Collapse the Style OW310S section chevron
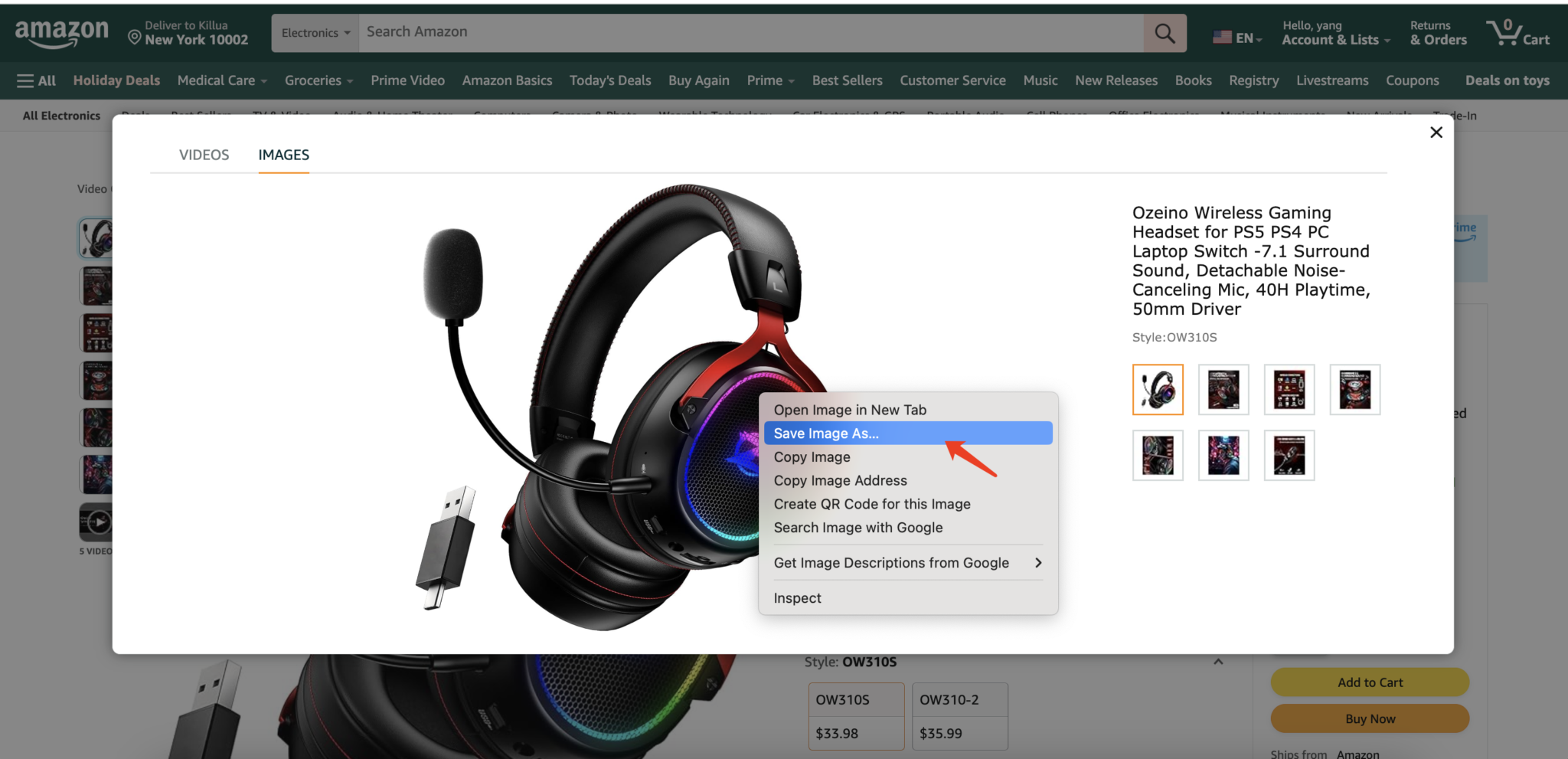This screenshot has width=1568, height=759. pos(1219,661)
